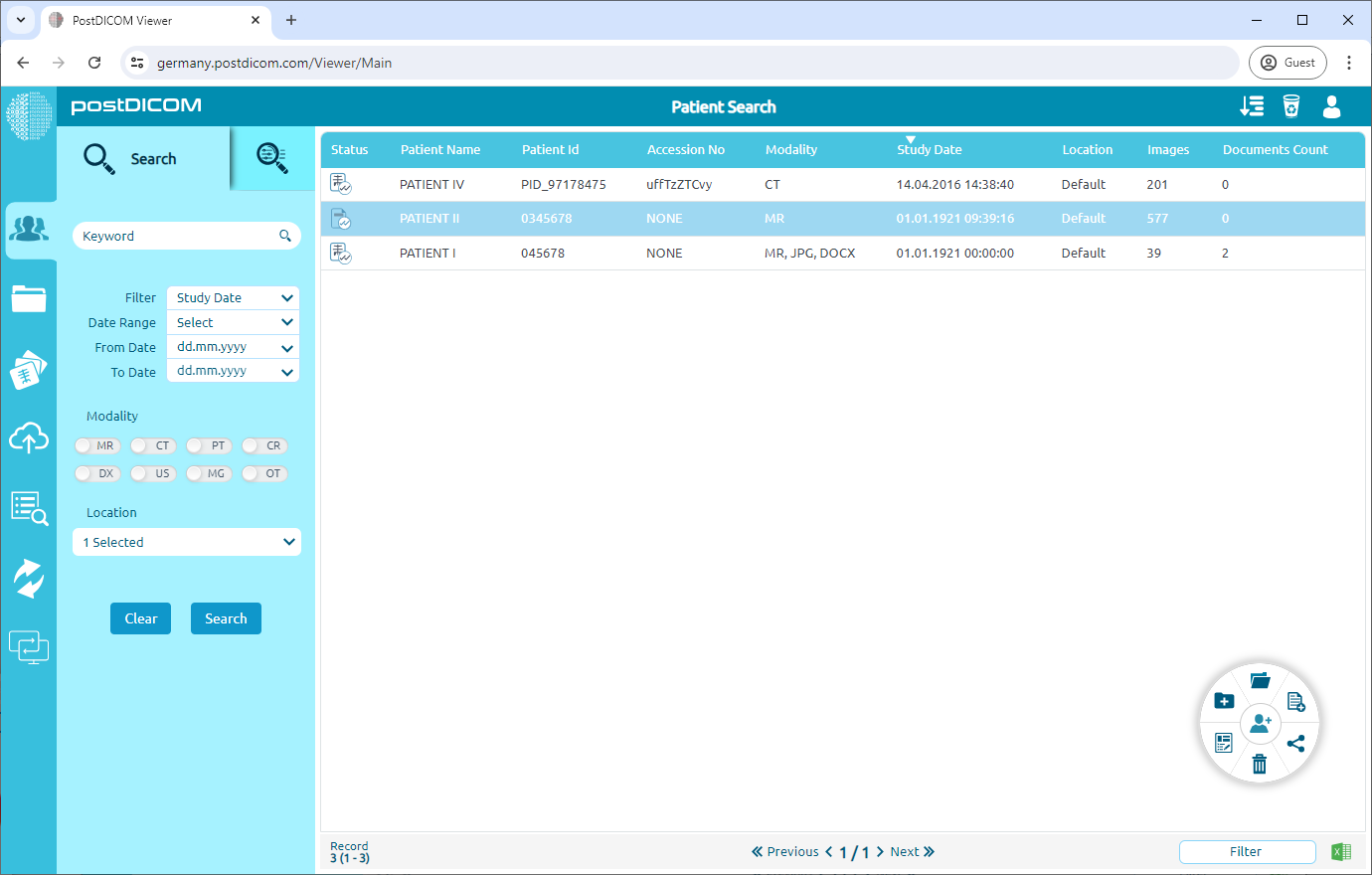Select the cloud upload icon in sidebar
The height and width of the screenshot is (875, 1372).
click(30, 437)
